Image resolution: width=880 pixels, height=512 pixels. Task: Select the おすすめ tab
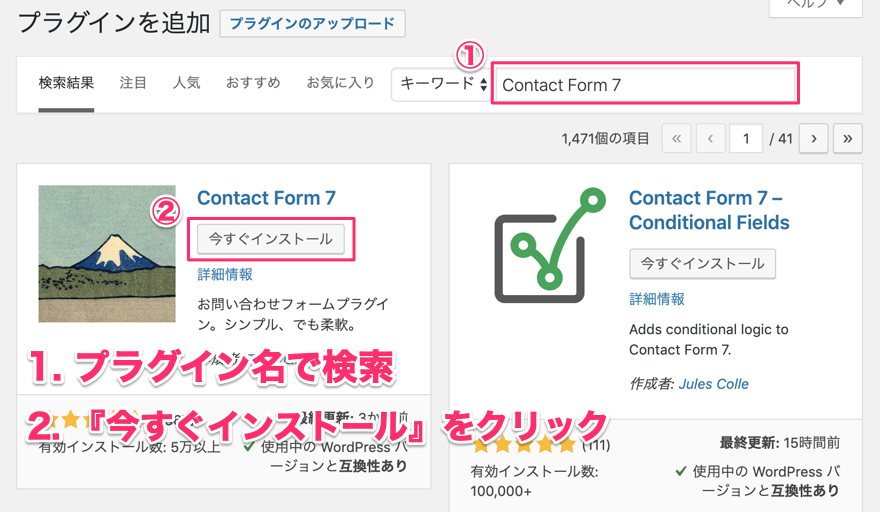253,83
